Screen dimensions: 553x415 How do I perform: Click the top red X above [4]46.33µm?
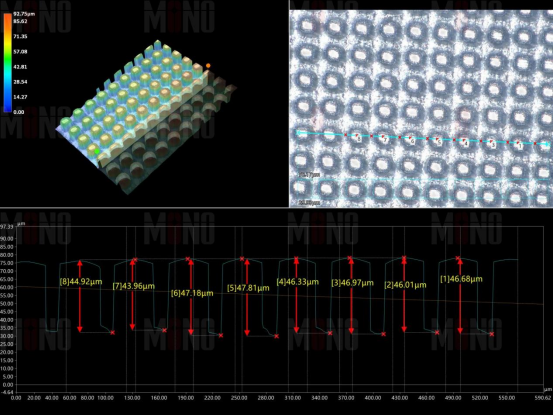point(296,258)
